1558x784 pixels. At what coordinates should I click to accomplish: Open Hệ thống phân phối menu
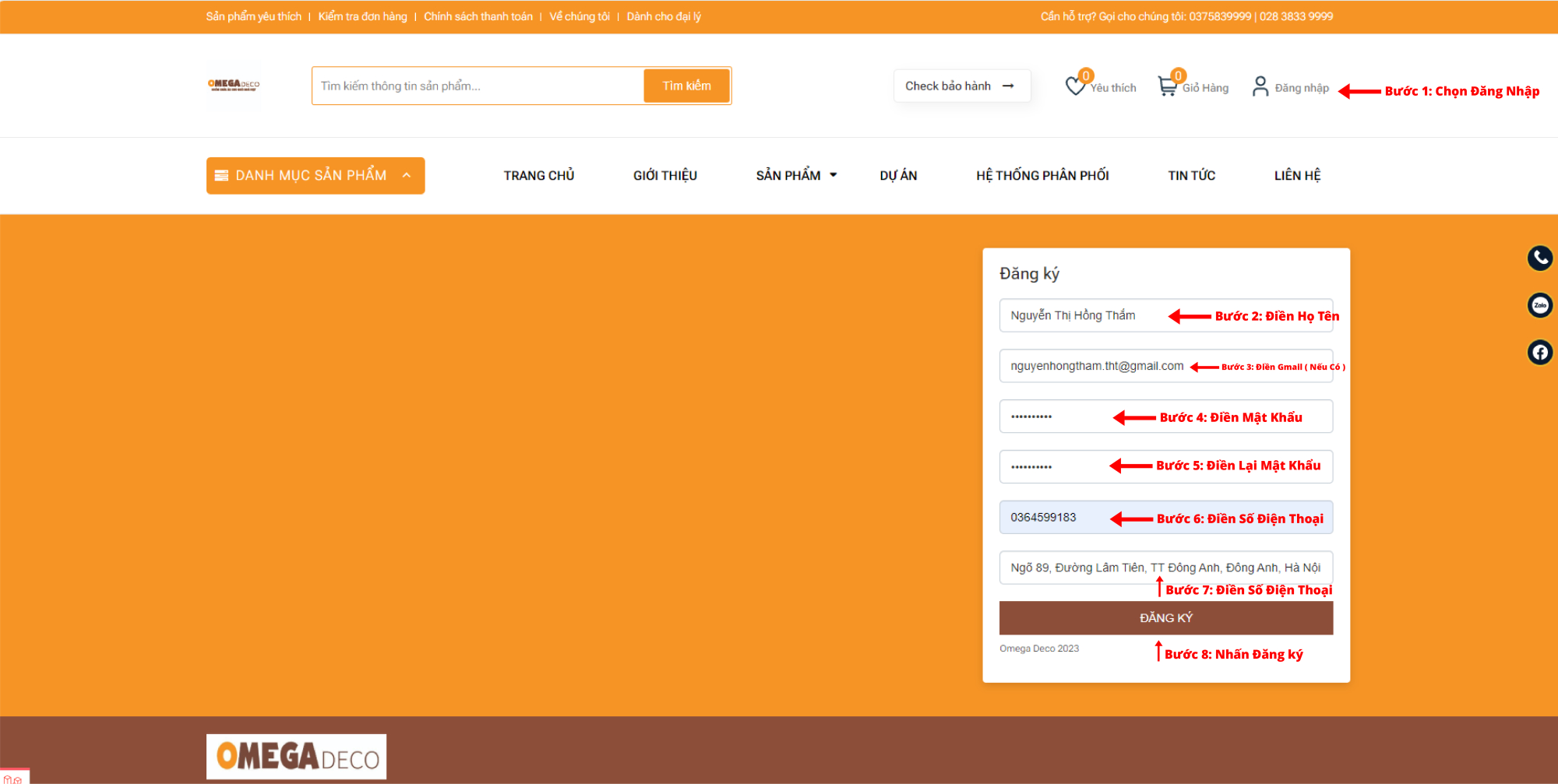pyautogui.click(x=1042, y=176)
